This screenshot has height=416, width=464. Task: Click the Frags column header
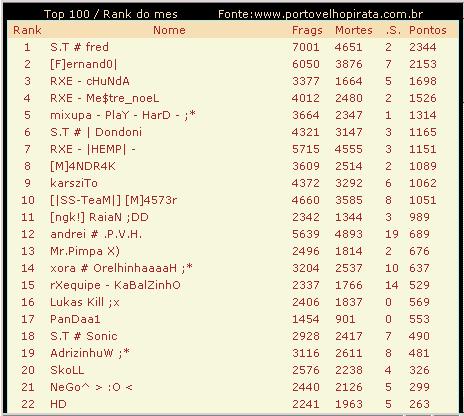click(x=307, y=30)
